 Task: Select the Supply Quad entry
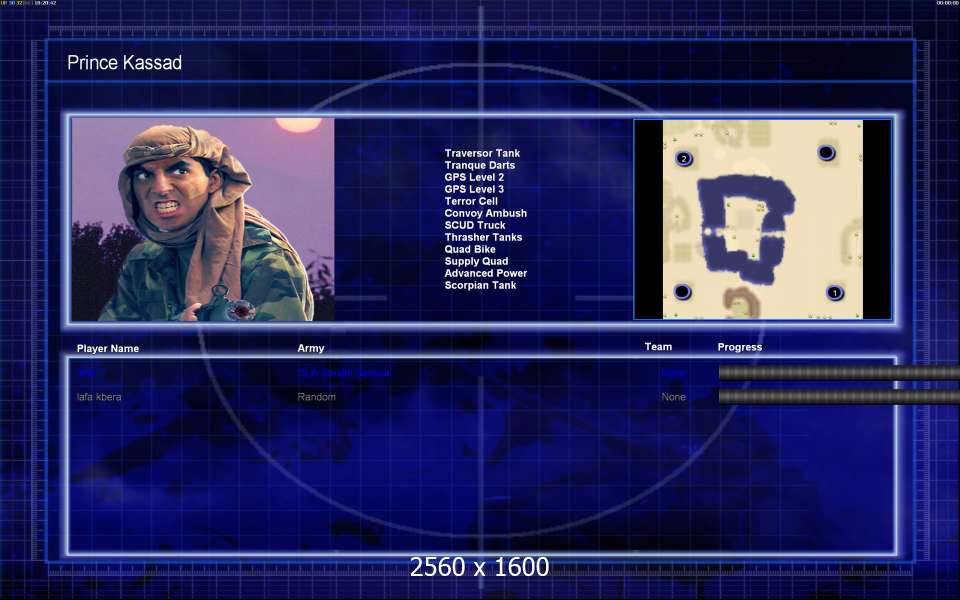[x=476, y=261]
